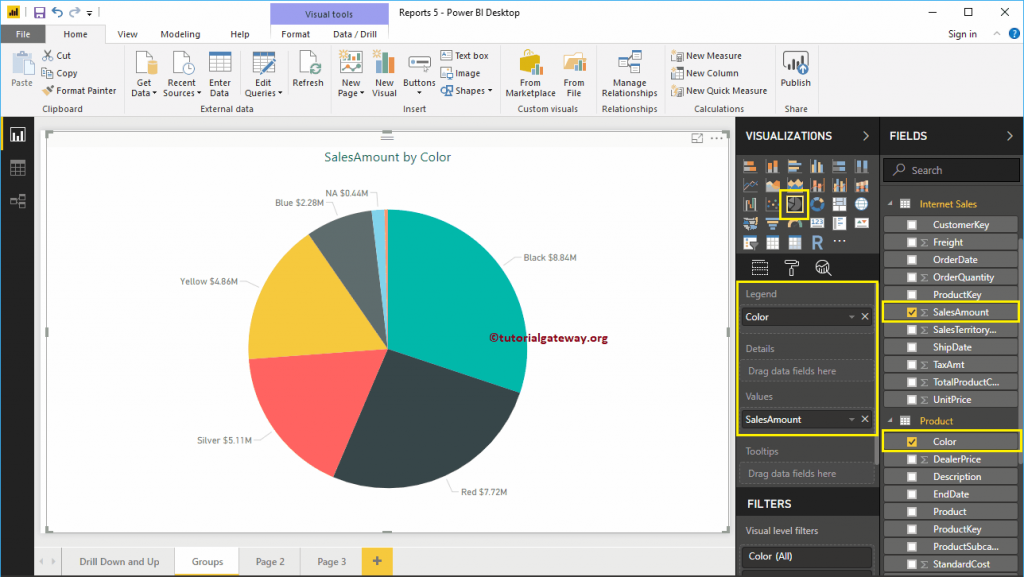
Task: Collapse the Internet Sales table
Action: (890, 204)
